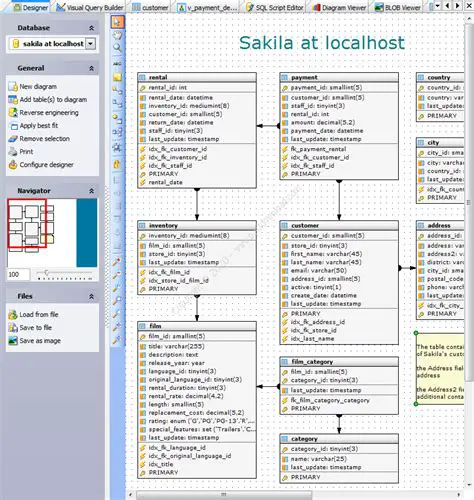Click the Save as image link
This screenshot has width=474, height=500.
(40, 341)
